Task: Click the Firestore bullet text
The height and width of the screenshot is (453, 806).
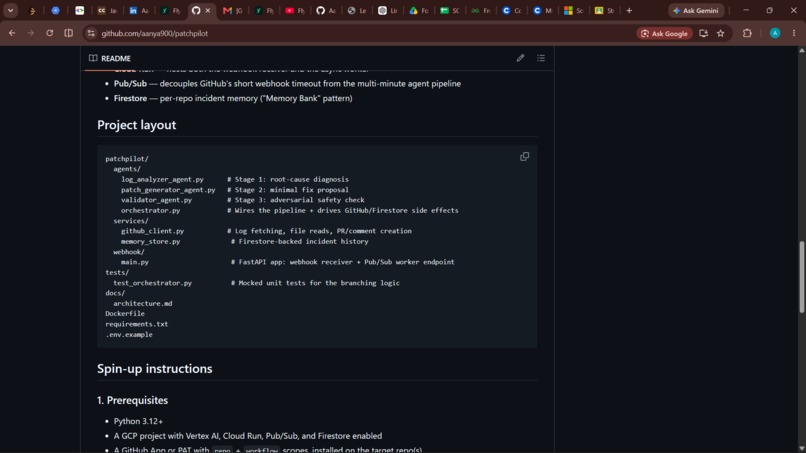Action: click(233, 98)
